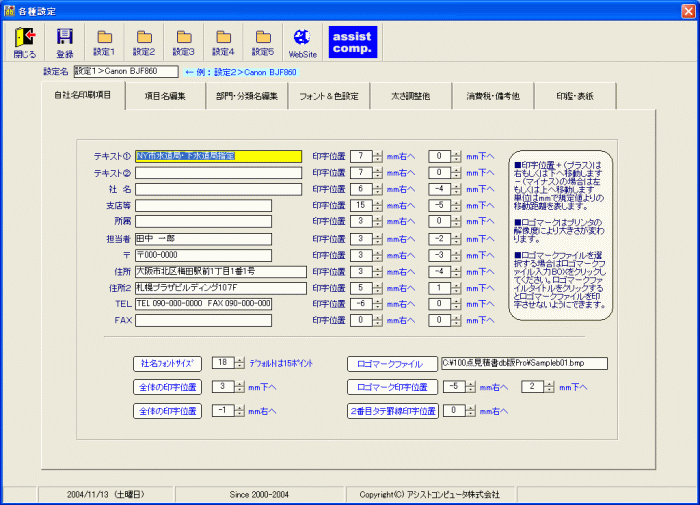Adjust テキスト① mm右へ spinner
This screenshot has width=700, height=505.
point(378,156)
